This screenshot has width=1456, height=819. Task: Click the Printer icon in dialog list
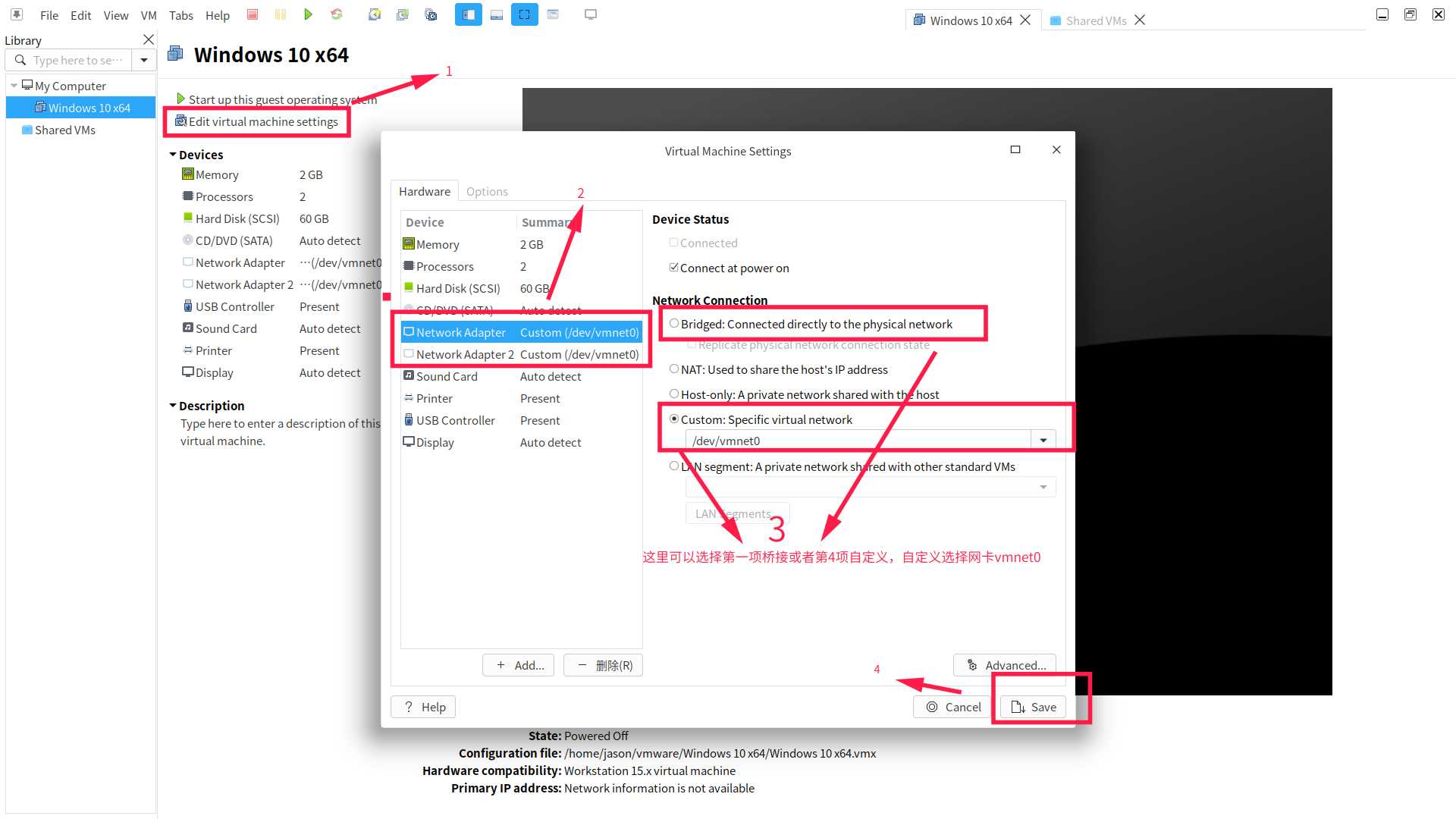[x=409, y=398]
